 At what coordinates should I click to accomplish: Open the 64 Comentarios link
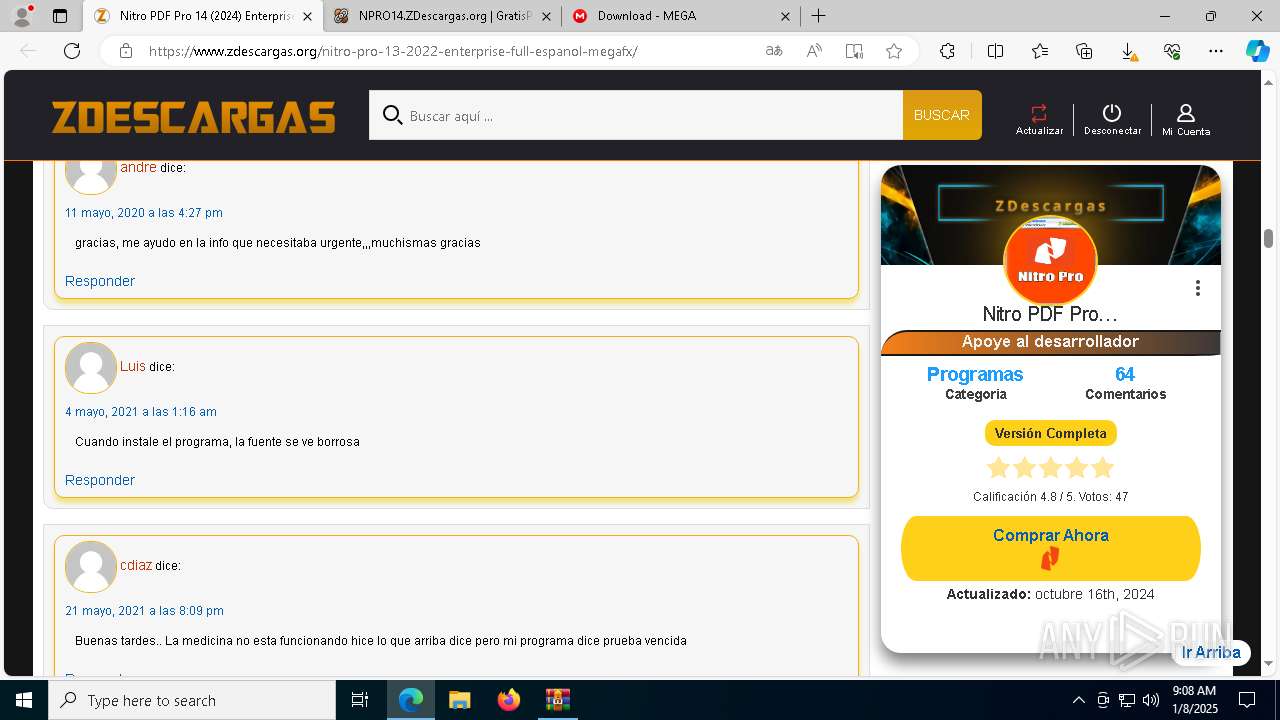[1125, 374]
